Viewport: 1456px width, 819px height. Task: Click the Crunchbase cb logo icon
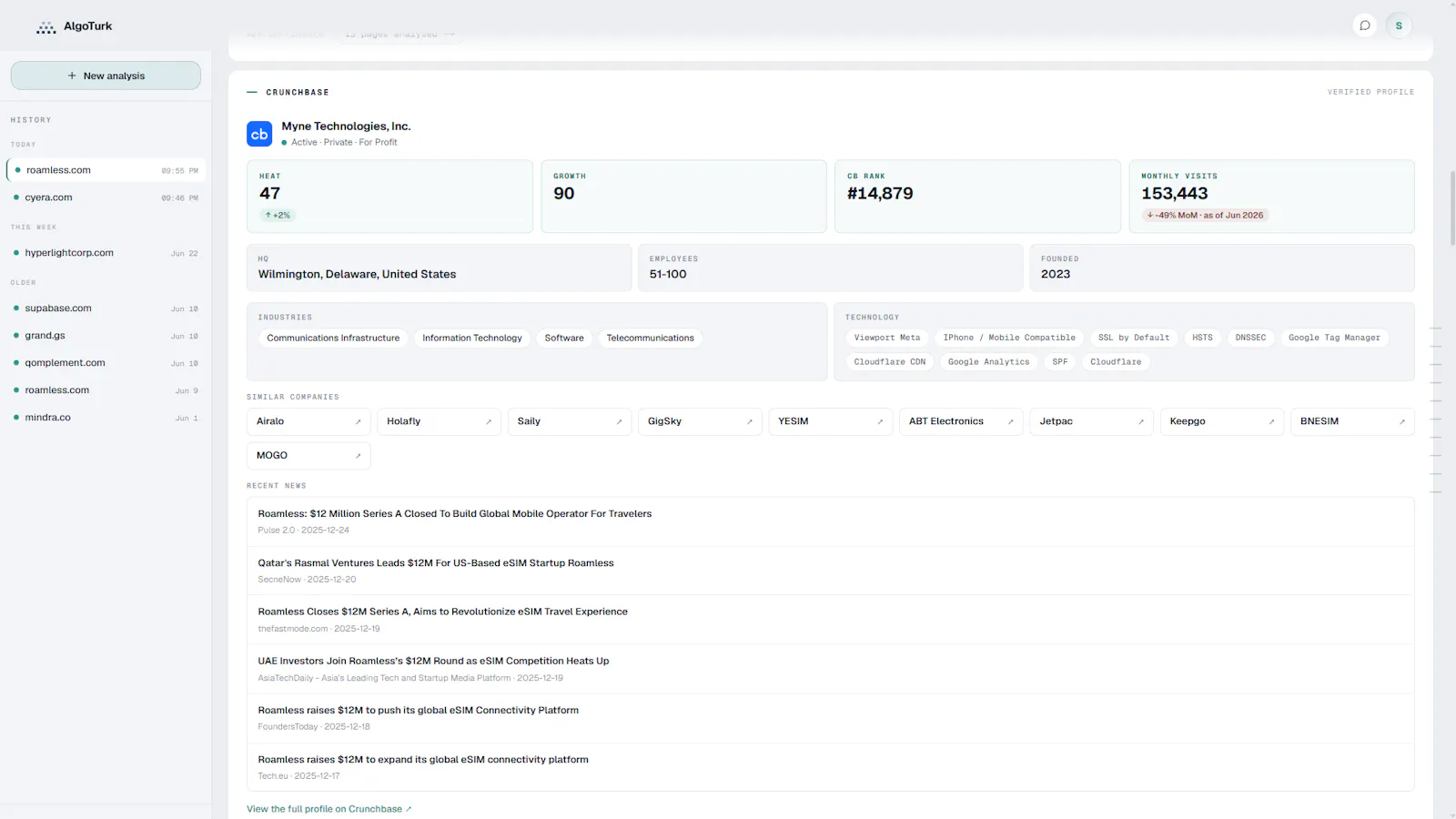[x=259, y=134]
